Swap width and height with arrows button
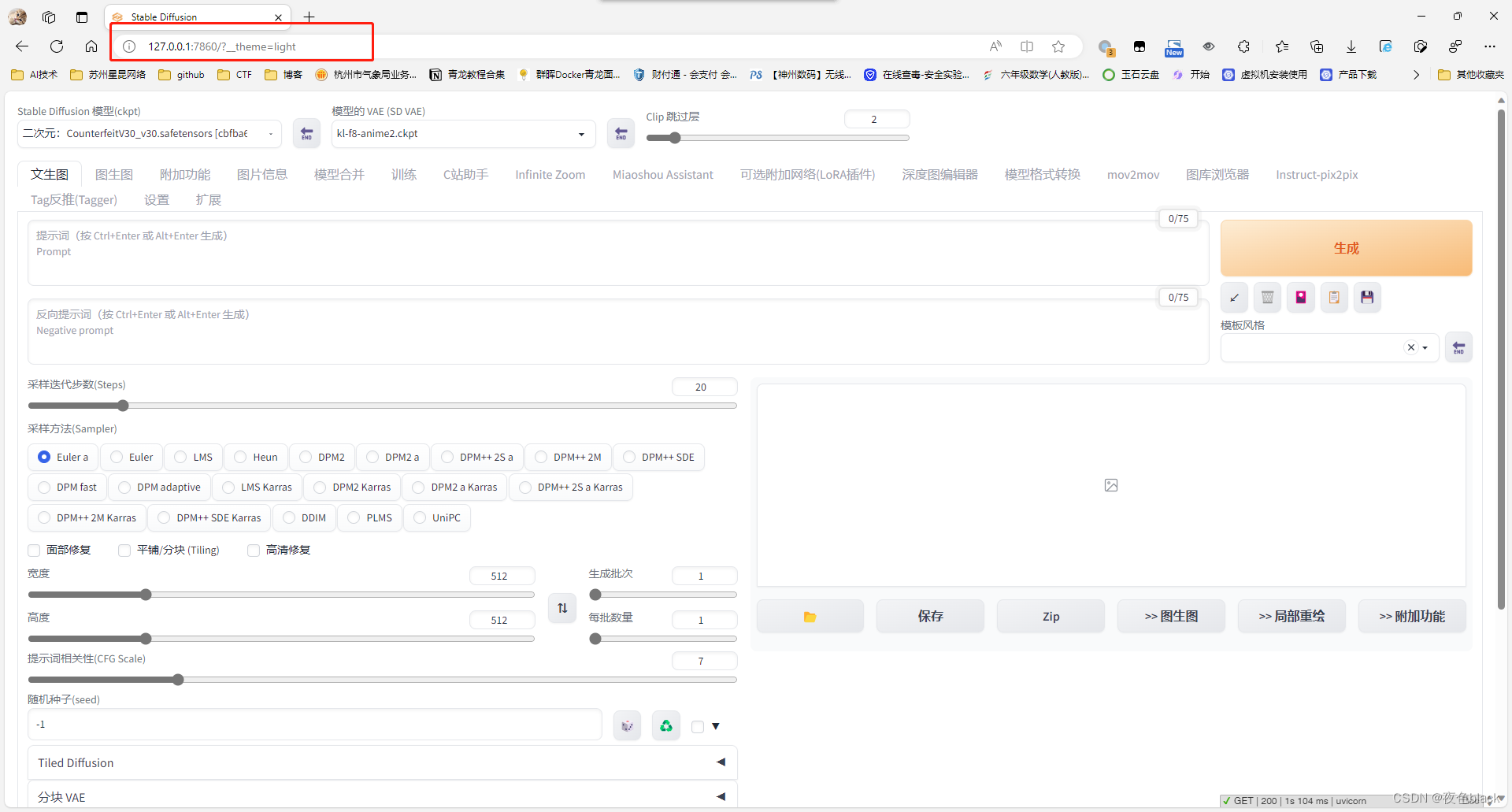 tap(562, 608)
